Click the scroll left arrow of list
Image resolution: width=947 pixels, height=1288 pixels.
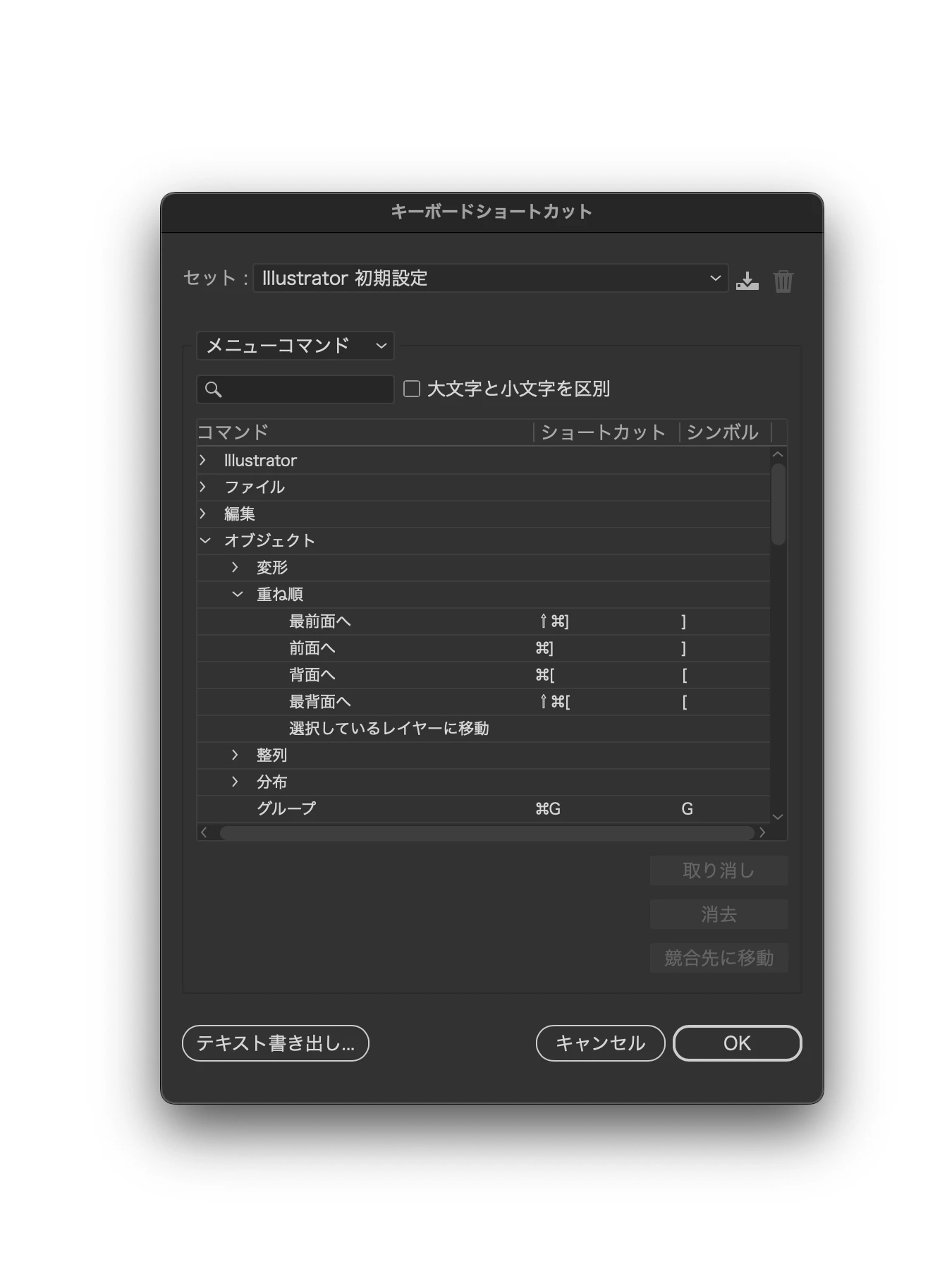204,832
